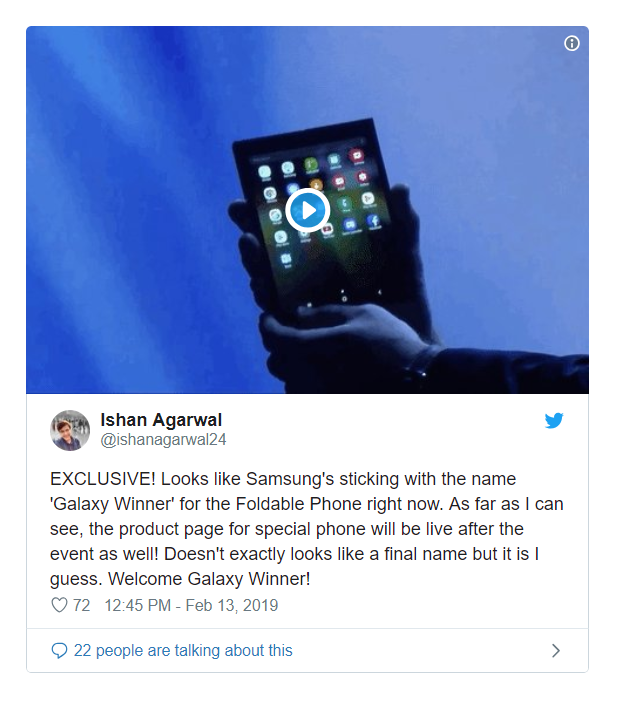Click "Welcome Galaxy Winner!" closing sentence
This screenshot has height=725, width=618.
click(x=209, y=579)
